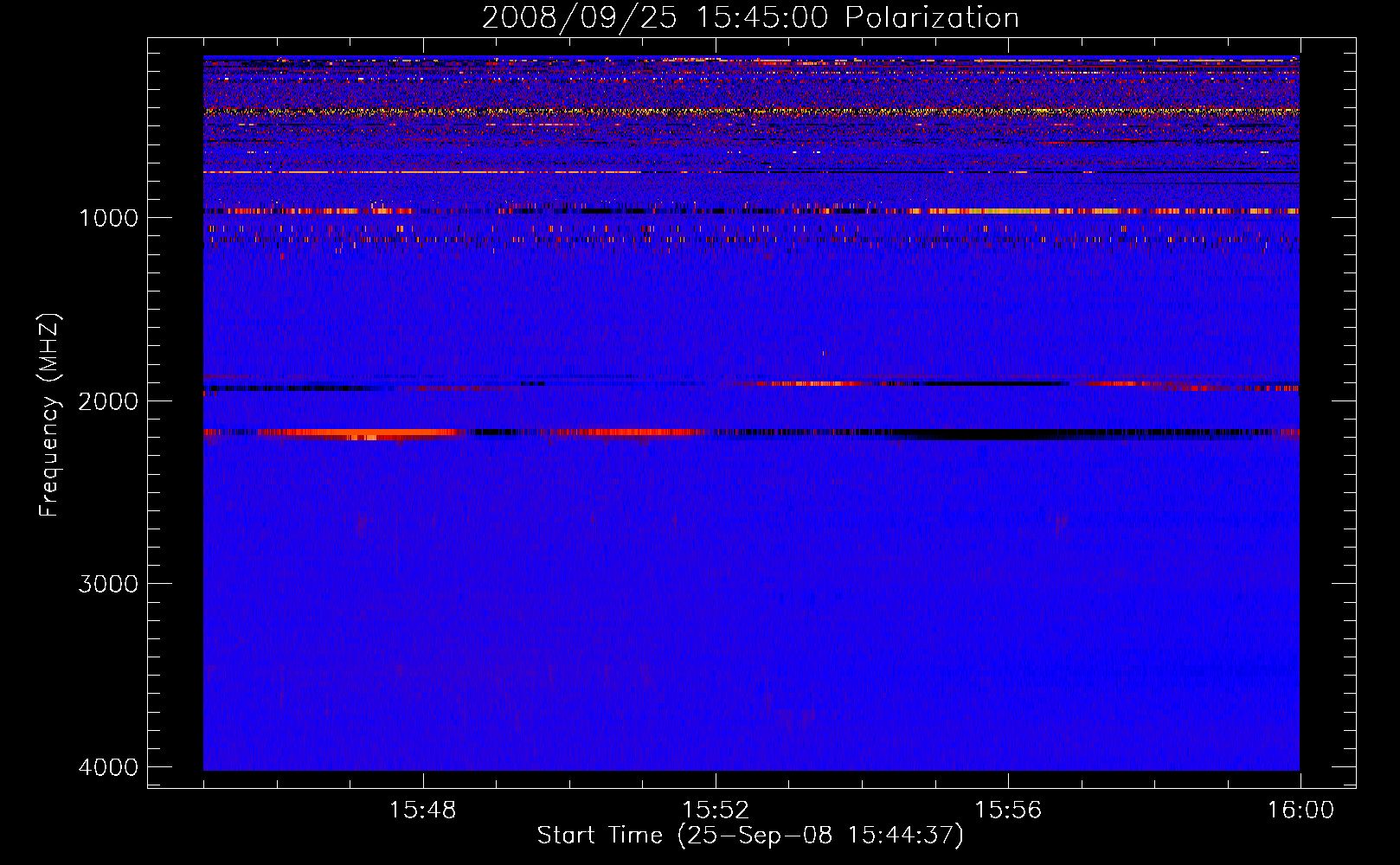
Task: Click the 3000 frequency tick label
Action: click(108, 584)
